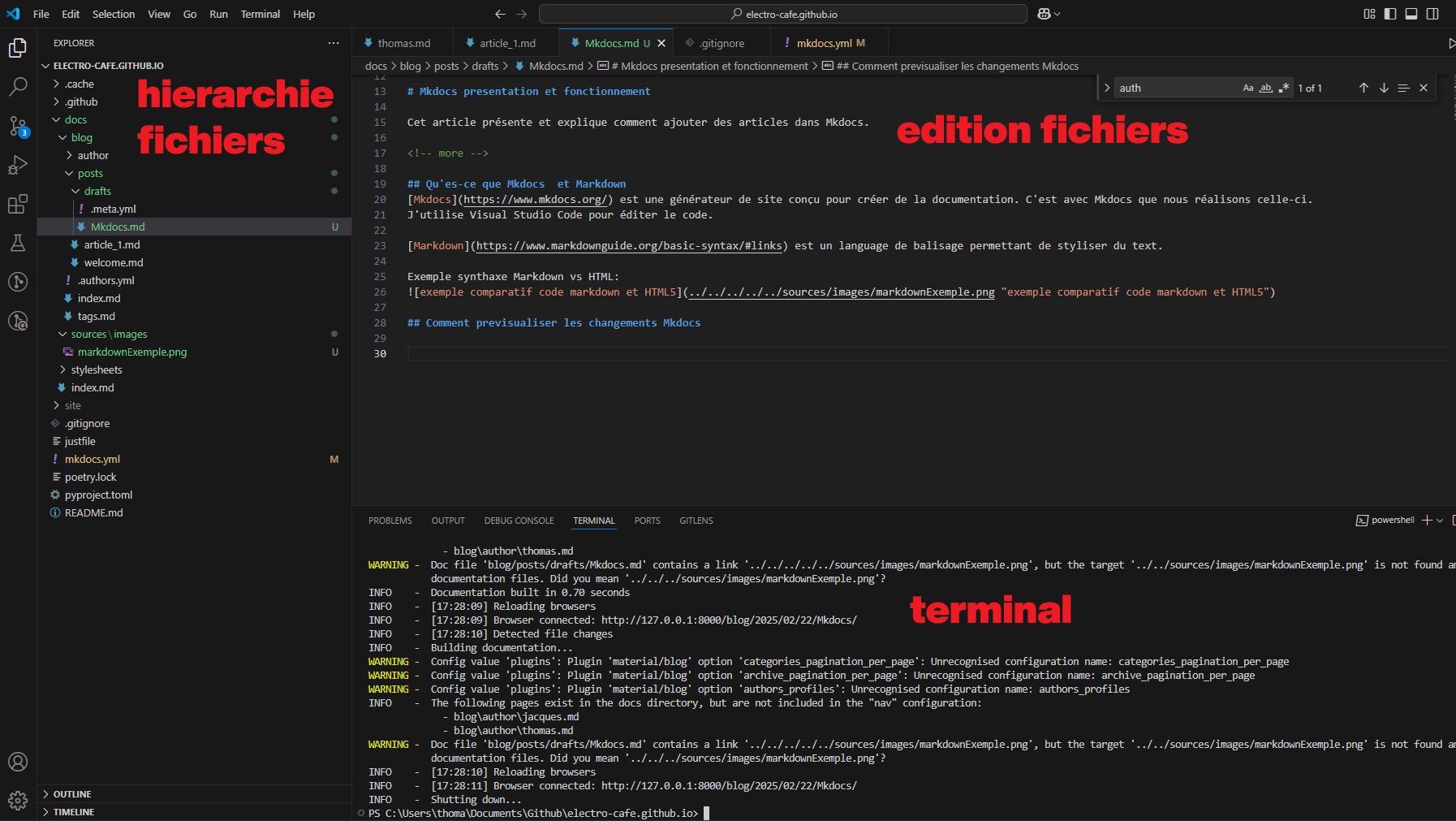This screenshot has height=821, width=1456.
Task: Open Customize Layout icon in title bar
Action: point(1369,14)
